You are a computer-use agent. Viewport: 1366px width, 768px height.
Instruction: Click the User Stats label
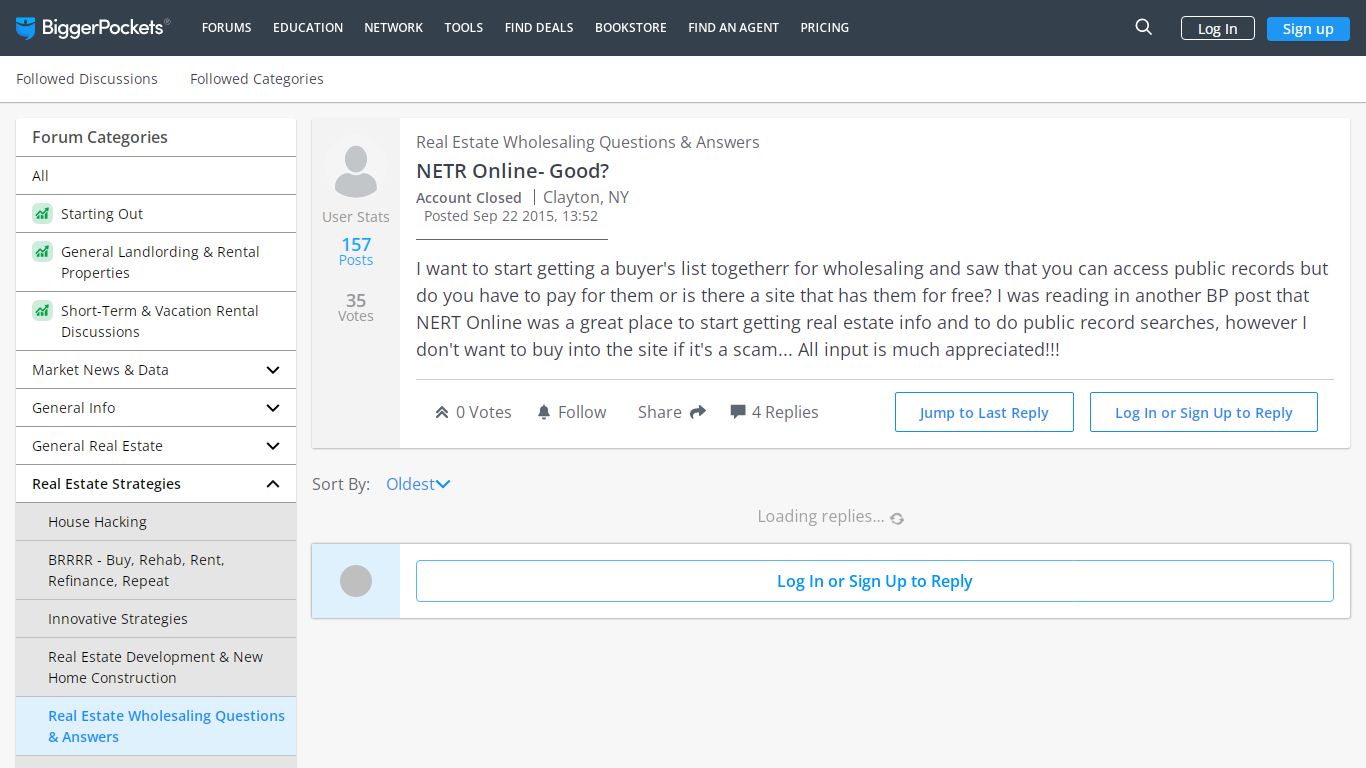pos(356,217)
